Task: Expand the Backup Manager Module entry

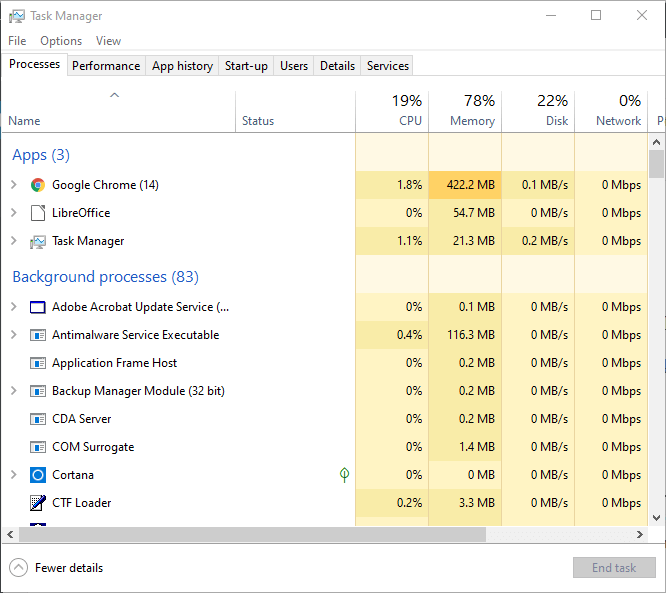Action: [14, 391]
